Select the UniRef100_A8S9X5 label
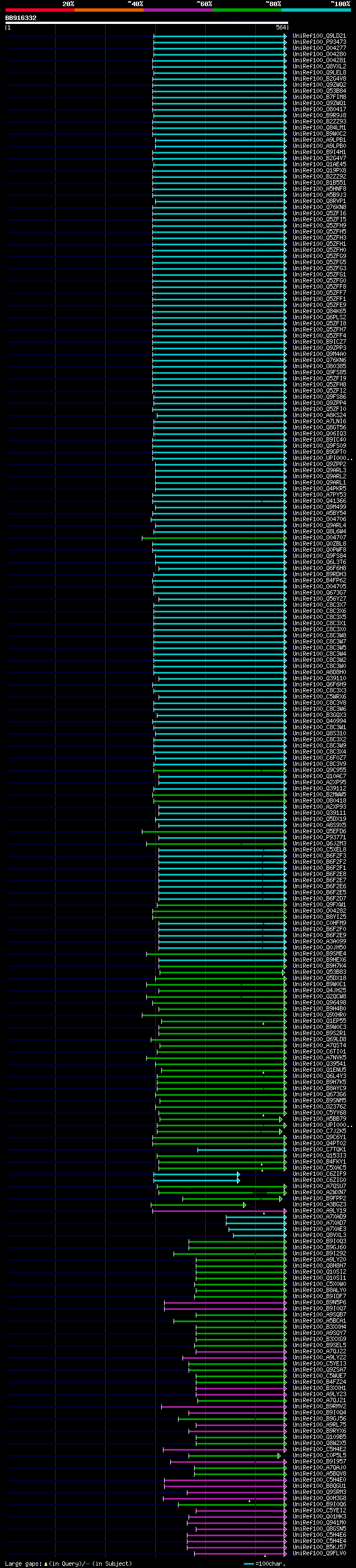This screenshot has height=1568, width=356. (319, 825)
